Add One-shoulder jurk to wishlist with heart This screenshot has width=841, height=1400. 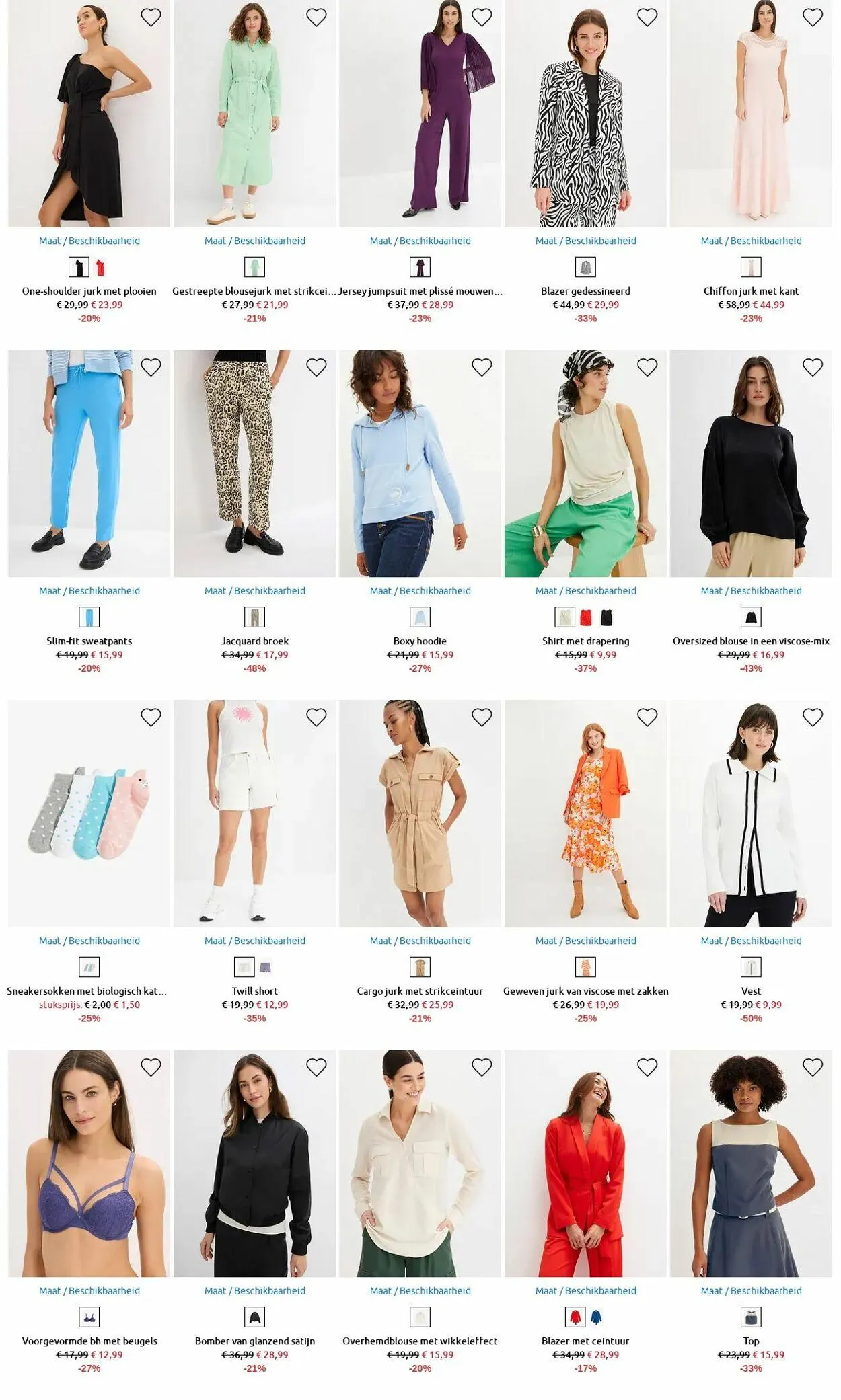click(x=151, y=17)
